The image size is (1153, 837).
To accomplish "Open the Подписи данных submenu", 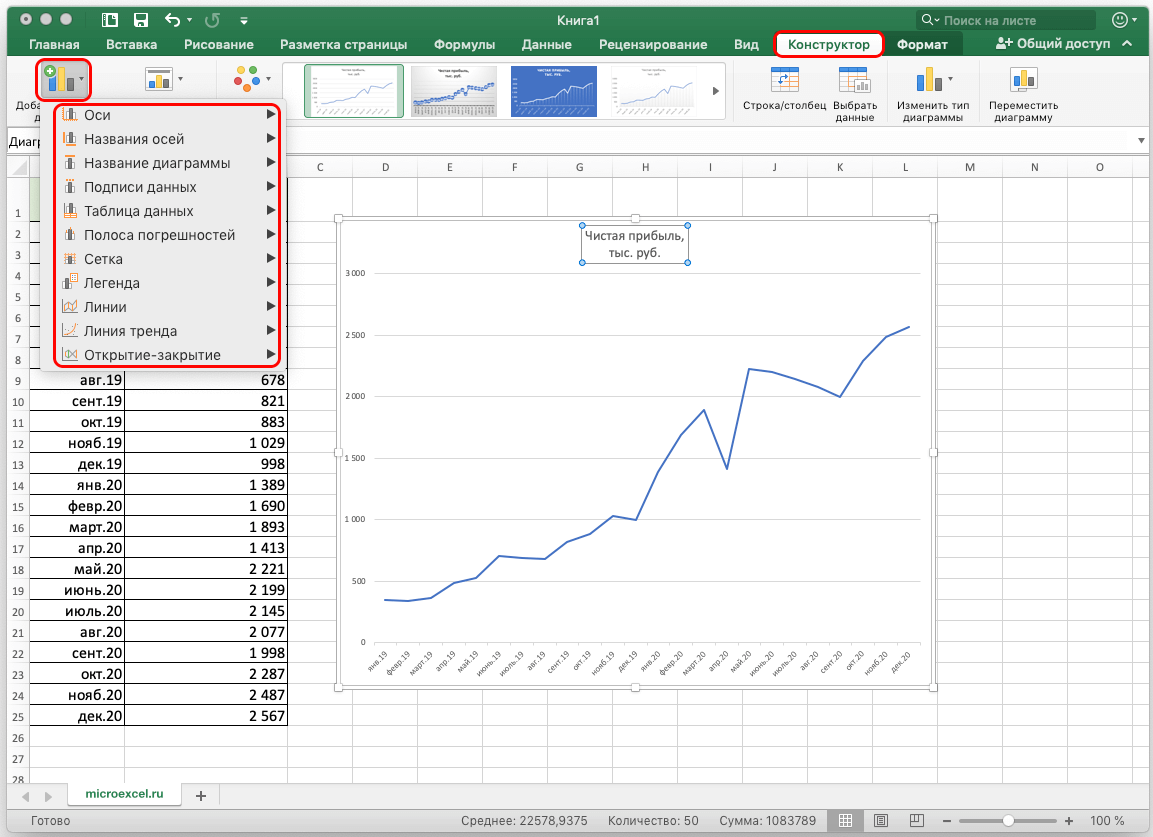I will (x=168, y=187).
